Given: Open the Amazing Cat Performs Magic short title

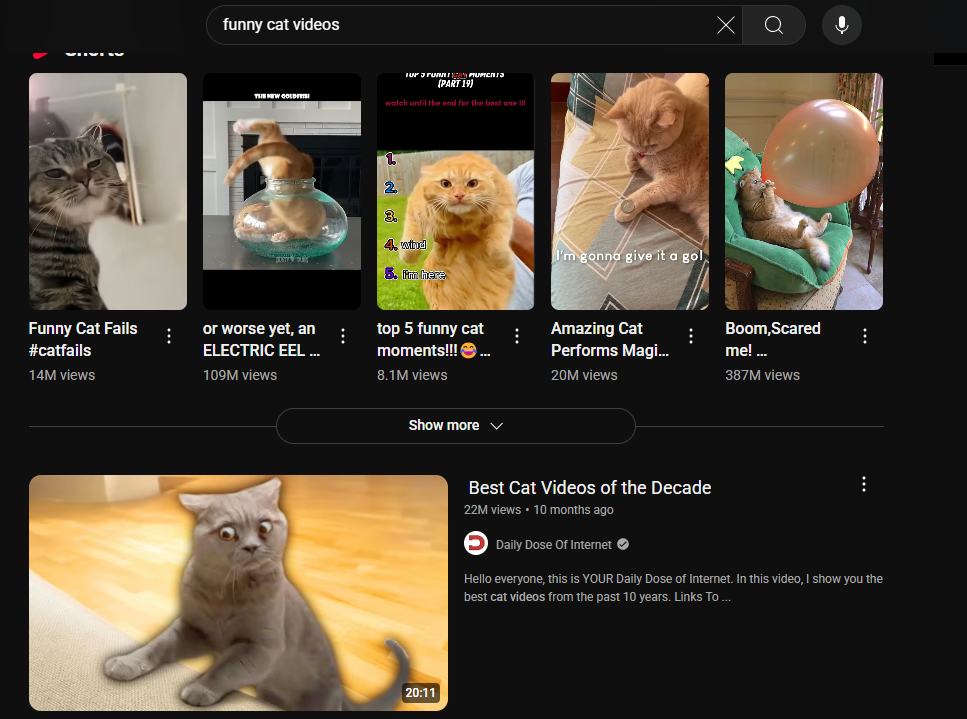Looking at the screenshot, I should (610, 339).
